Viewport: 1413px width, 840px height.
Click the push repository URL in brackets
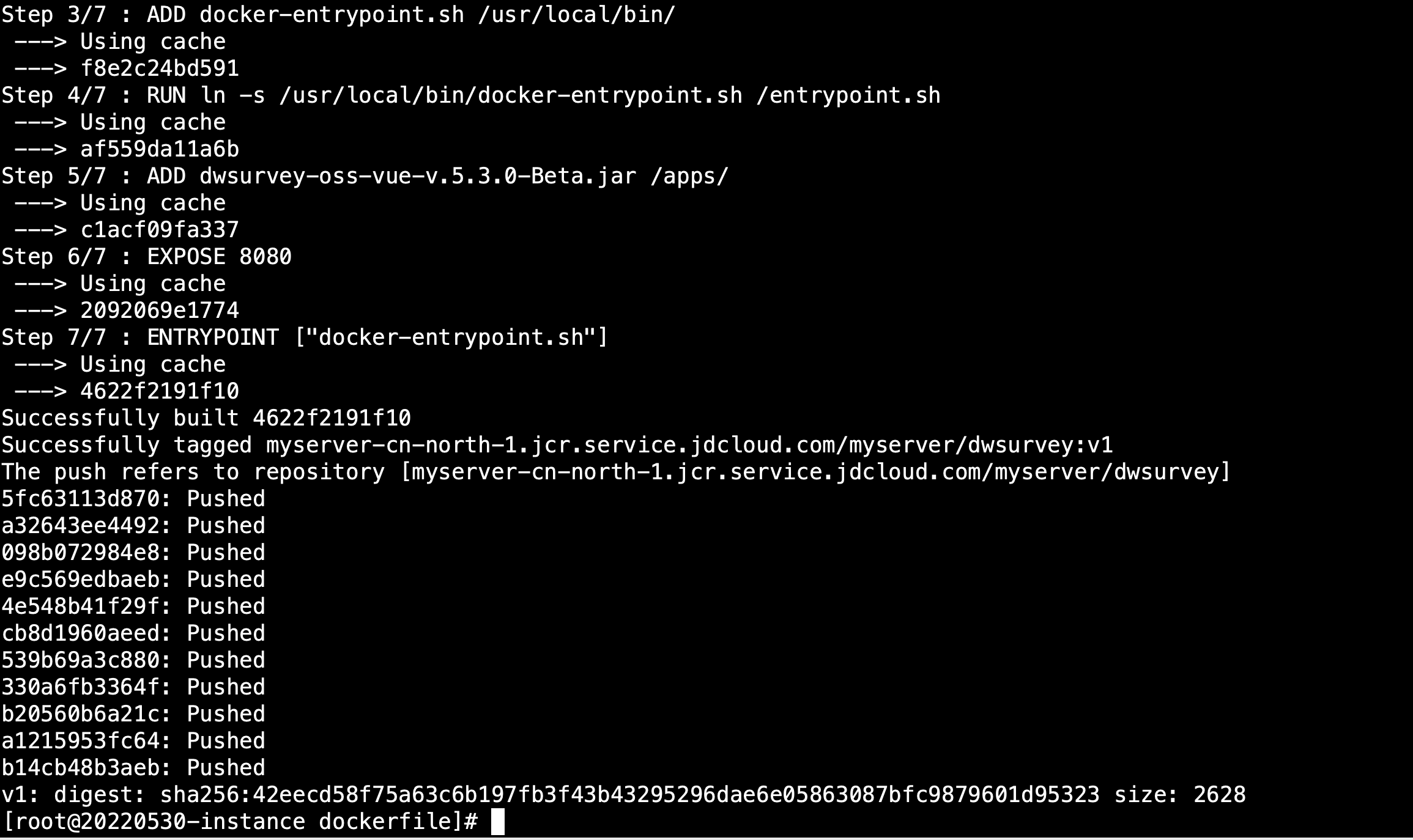point(815,472)
